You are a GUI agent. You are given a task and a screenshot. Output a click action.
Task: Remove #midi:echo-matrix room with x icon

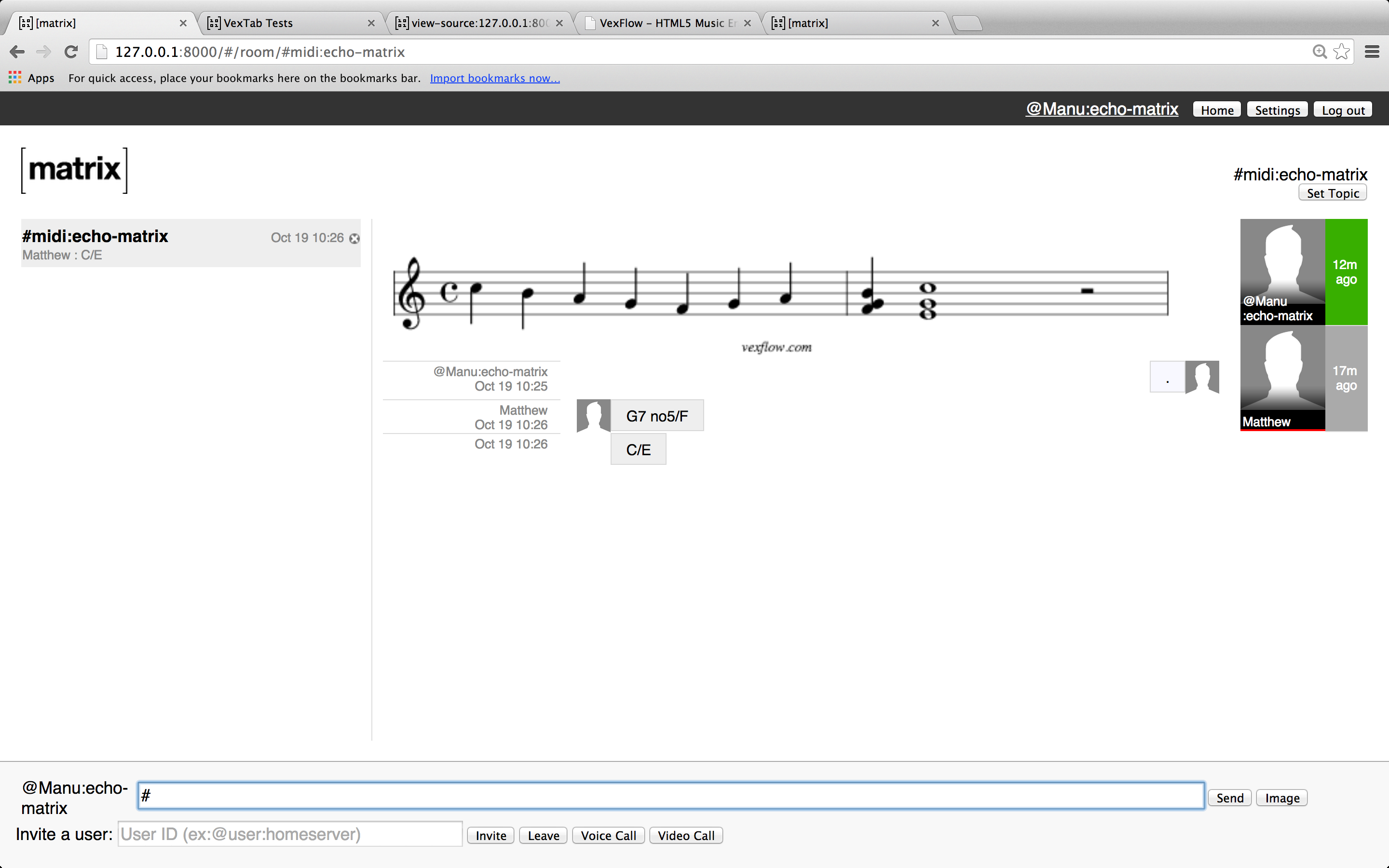click(x=354, y=239)
